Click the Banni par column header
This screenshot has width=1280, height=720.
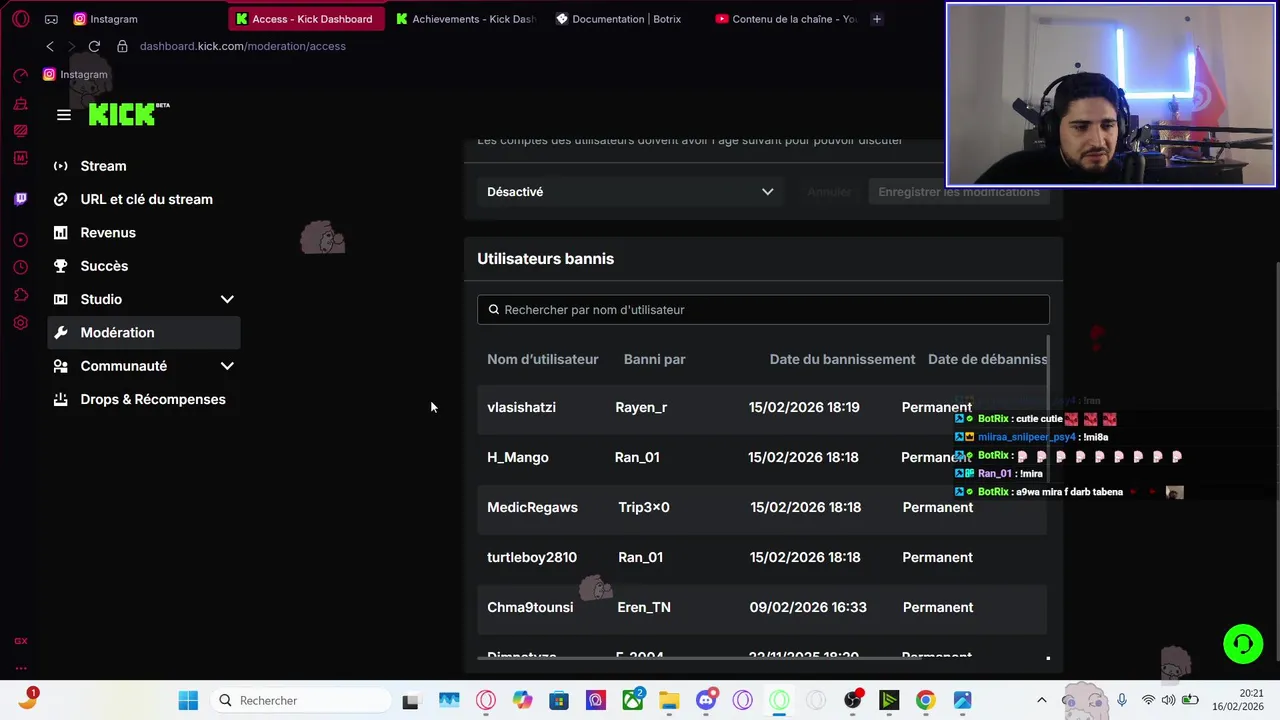tap(655, 359)
